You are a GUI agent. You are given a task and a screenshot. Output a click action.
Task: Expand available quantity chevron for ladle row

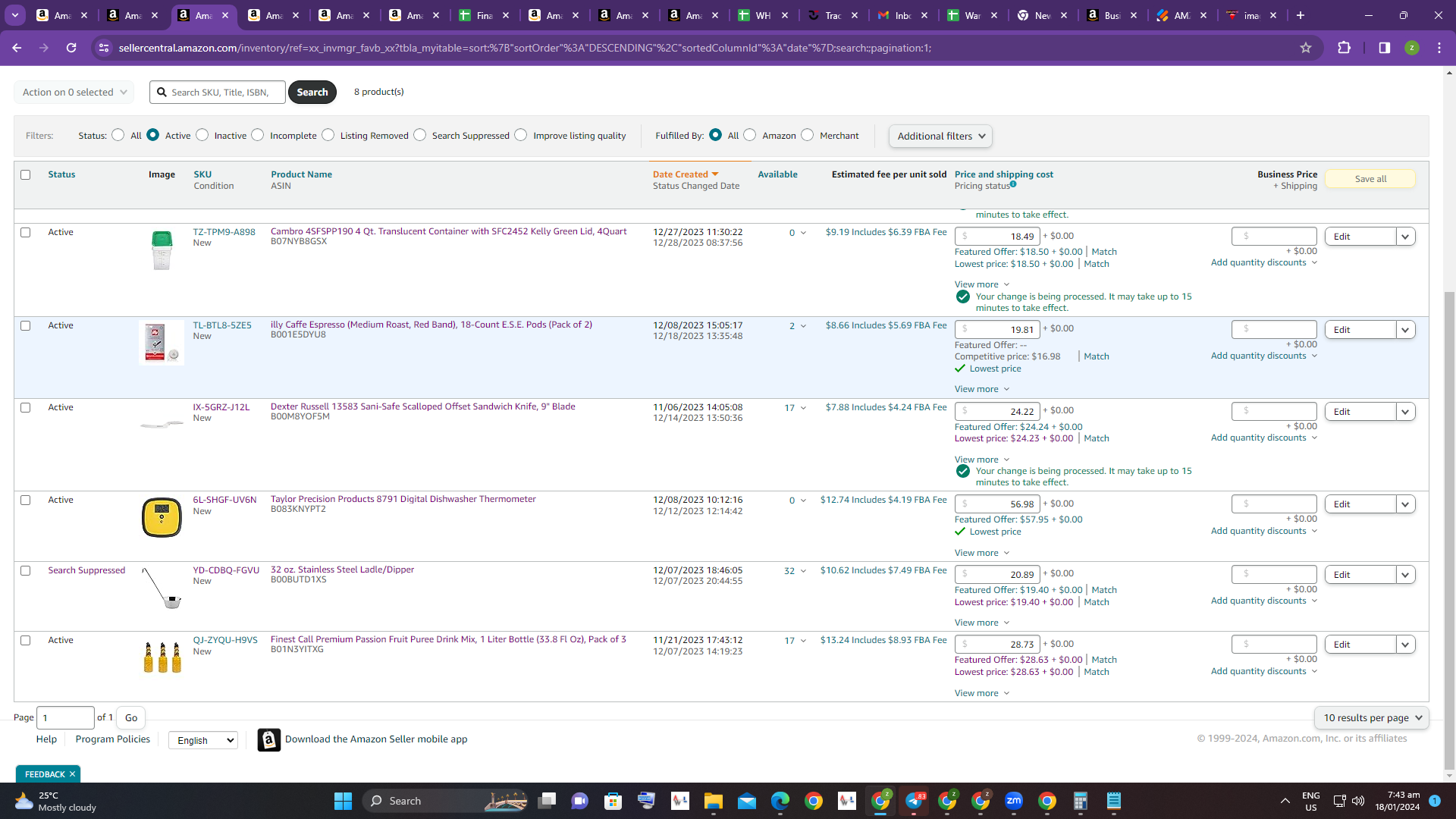tap(803, 571)
